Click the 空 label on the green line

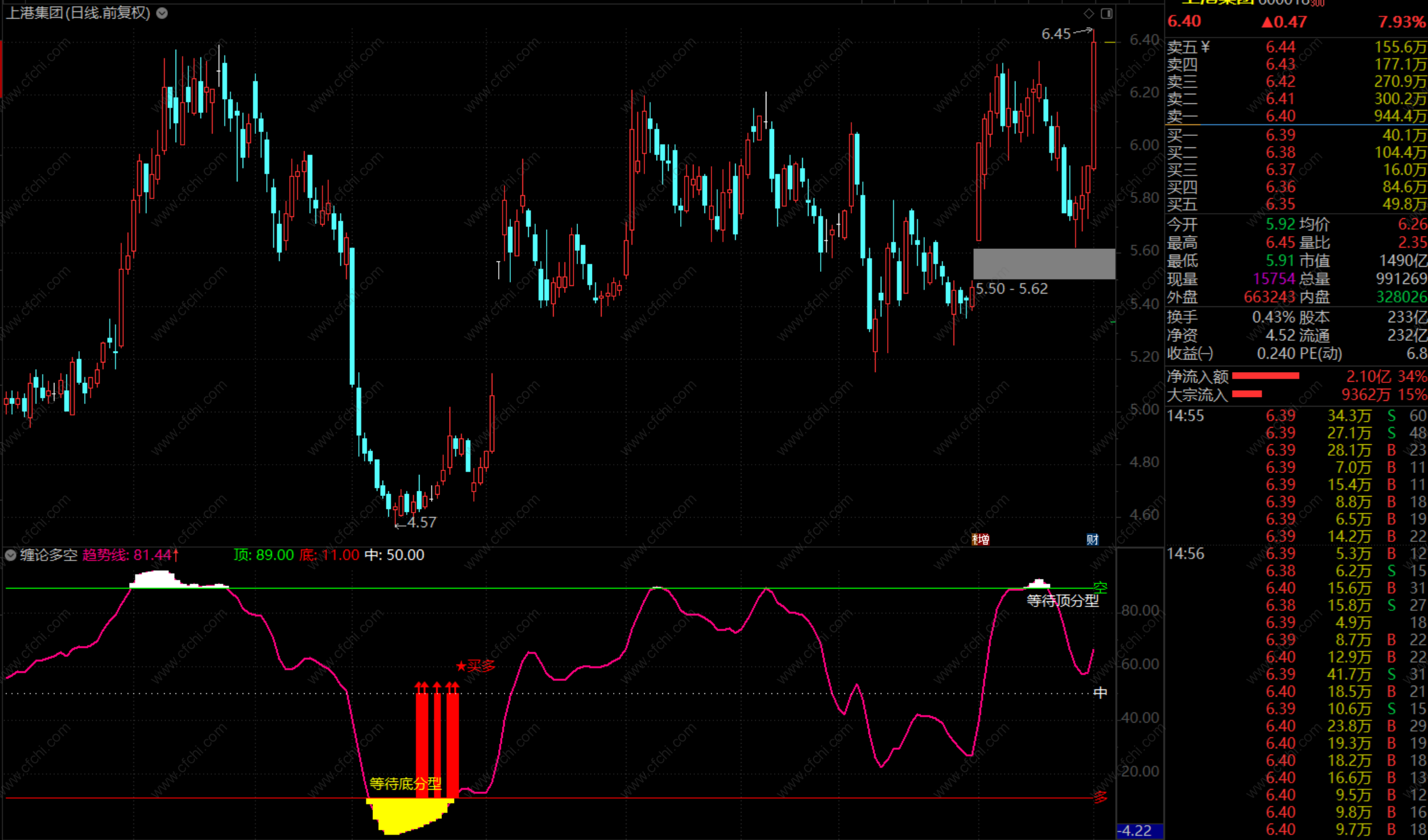point(1100,587)
